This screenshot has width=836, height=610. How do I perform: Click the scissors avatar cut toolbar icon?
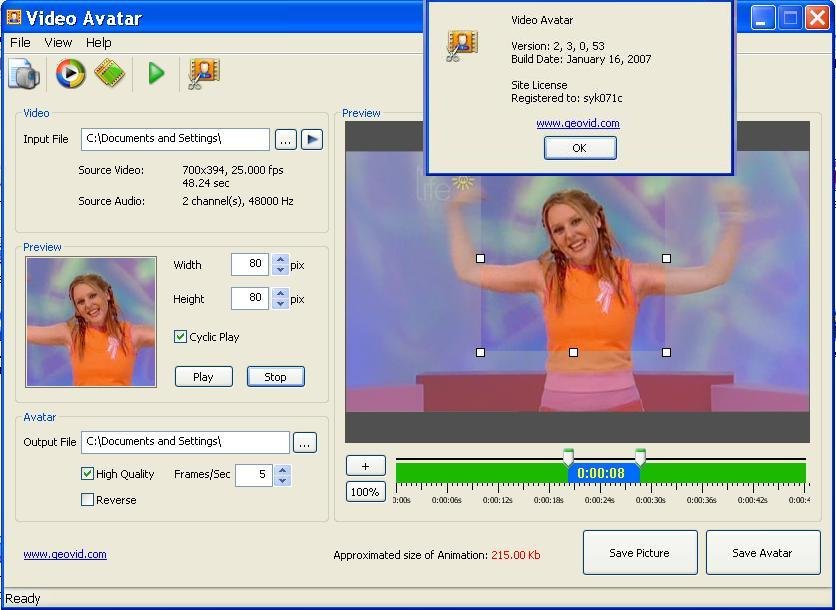(203, 73)
